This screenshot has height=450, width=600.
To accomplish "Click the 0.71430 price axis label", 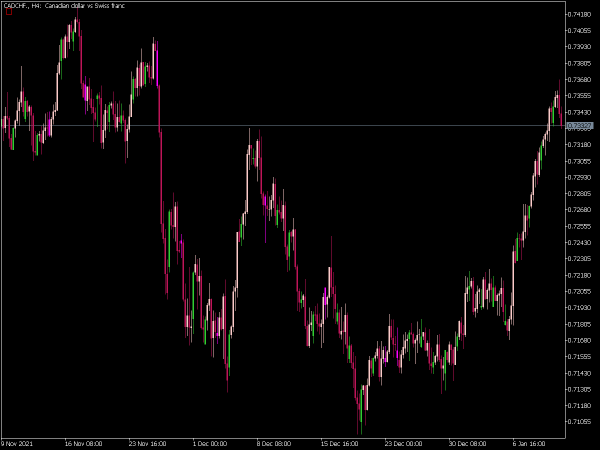I will (x=579, y=373).
